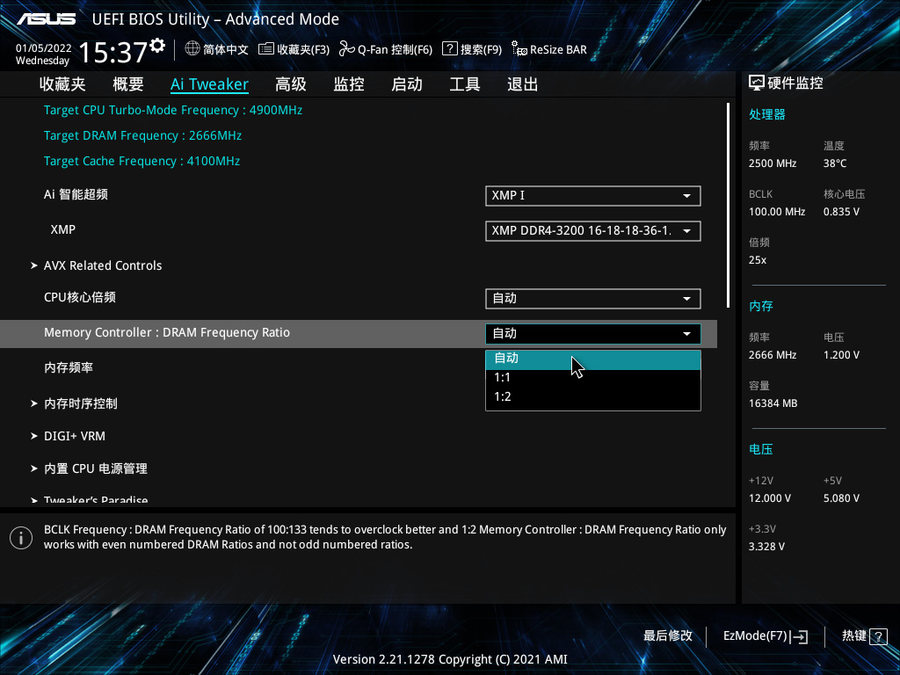Click the globe language icon 简体中文
Image resolution: width=900 pixels, height=675 pixels.
[193, 49]
